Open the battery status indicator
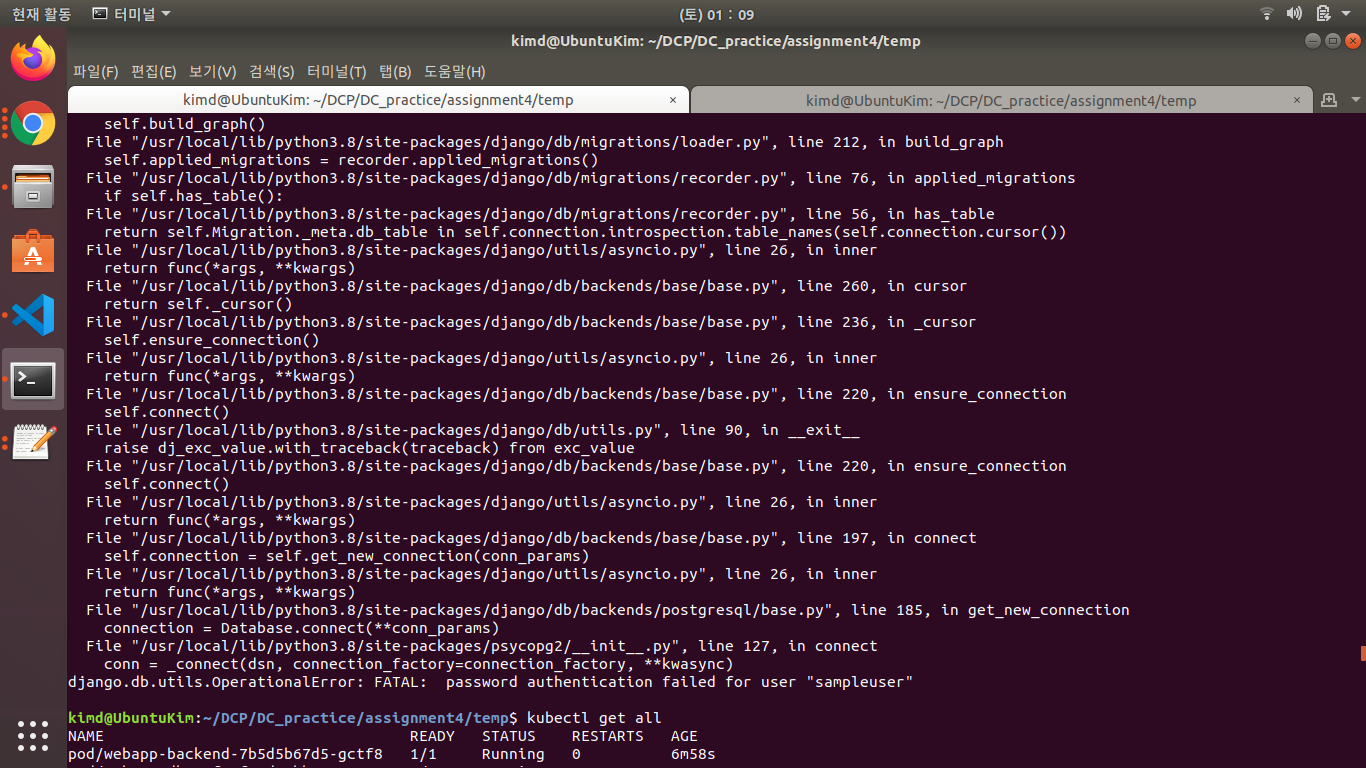The width and height of the screenshot is (1366, 768). tap(1323, 14)
